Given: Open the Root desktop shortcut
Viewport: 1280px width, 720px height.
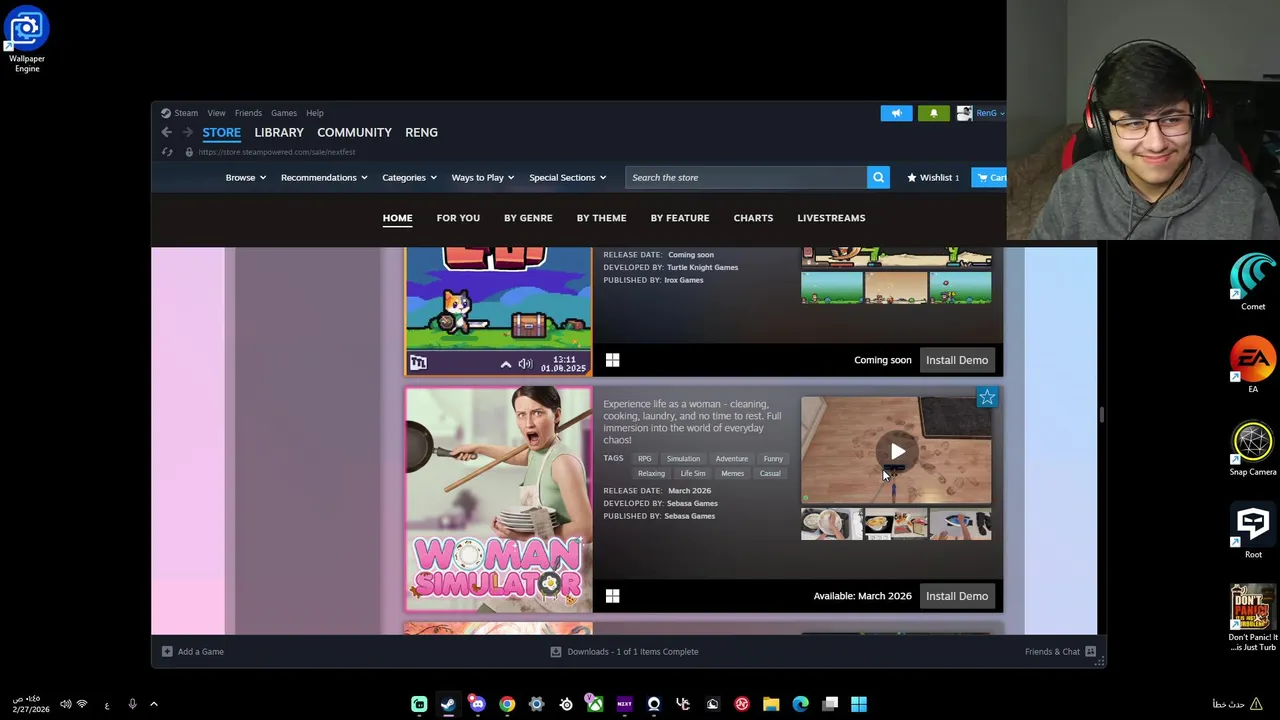Looking at the screenshot, I should tap(1252, 532).
